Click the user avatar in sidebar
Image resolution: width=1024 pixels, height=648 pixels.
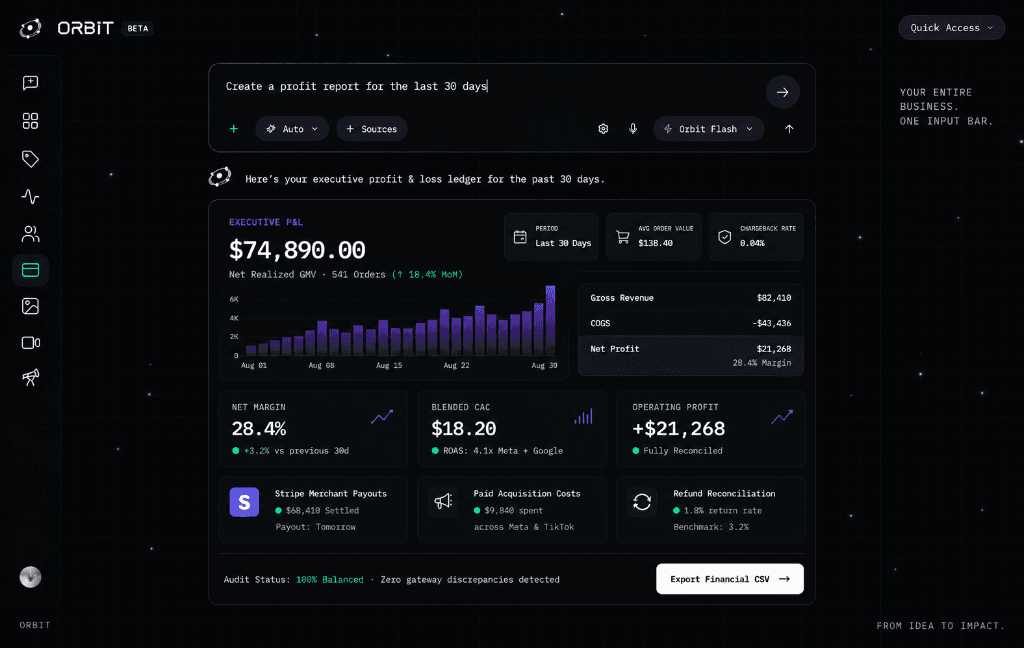(x=30, y=577)
